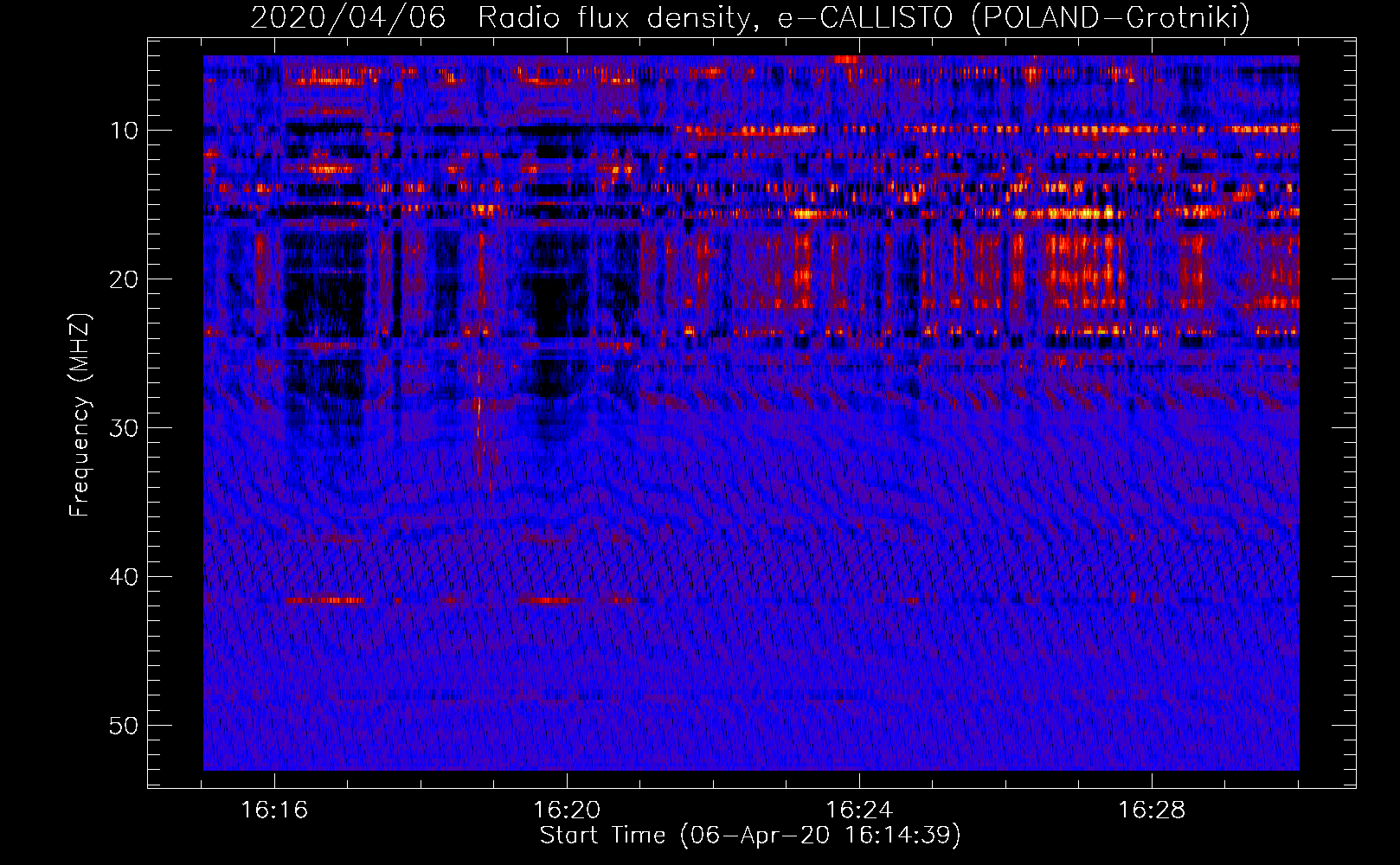Click the "Frequency (MHZ)" axis label

tap(80, 415)
